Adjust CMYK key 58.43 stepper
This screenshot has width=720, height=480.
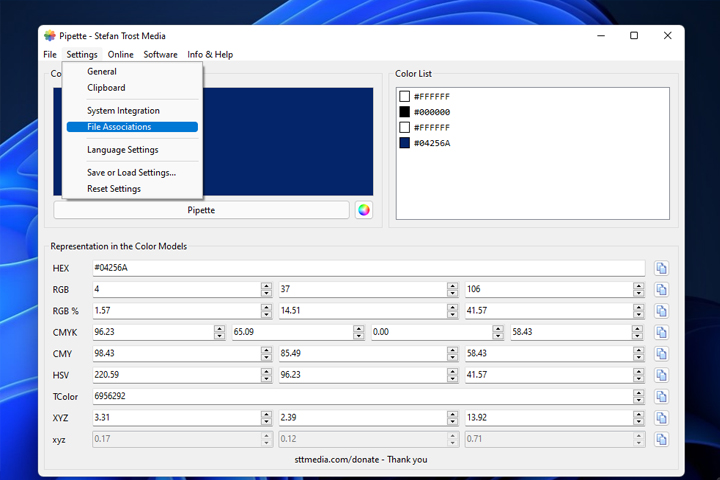[x=637, y=332]
